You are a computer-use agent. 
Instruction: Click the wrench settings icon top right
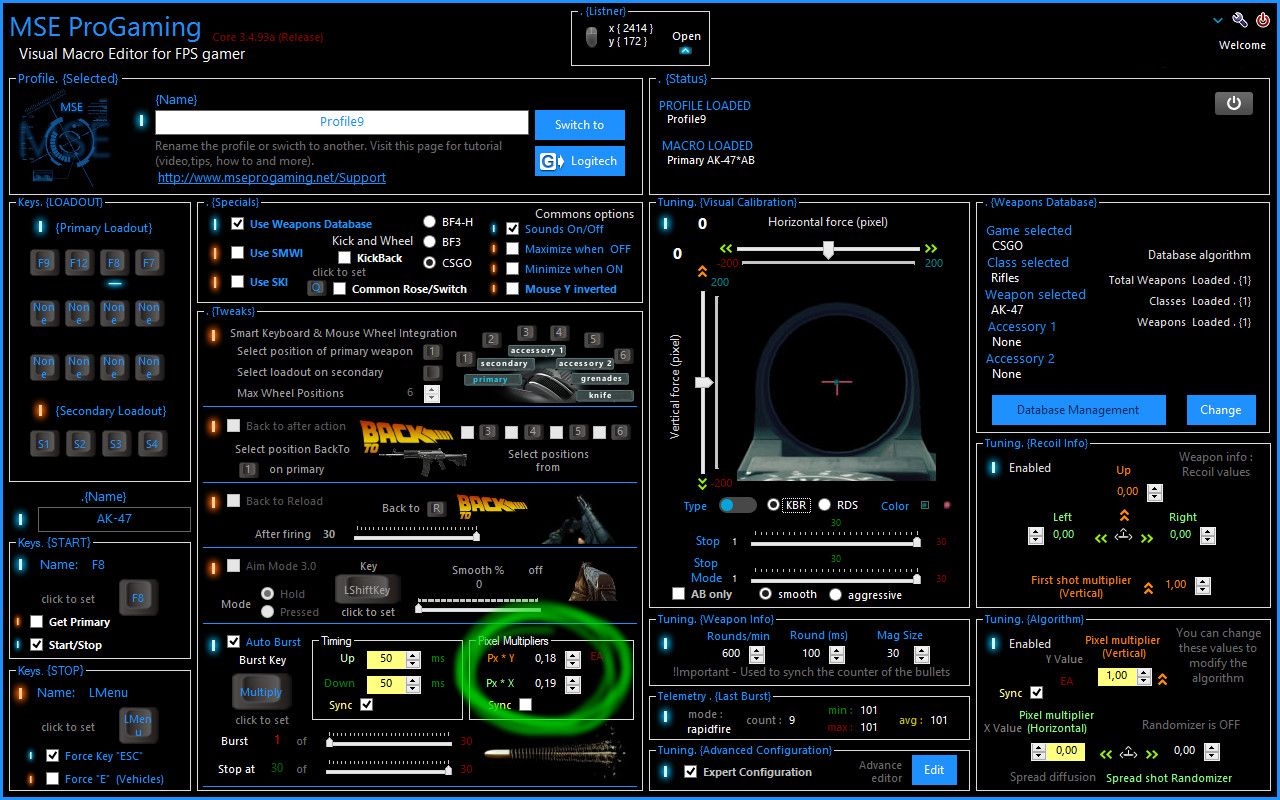coord(1240,20)
